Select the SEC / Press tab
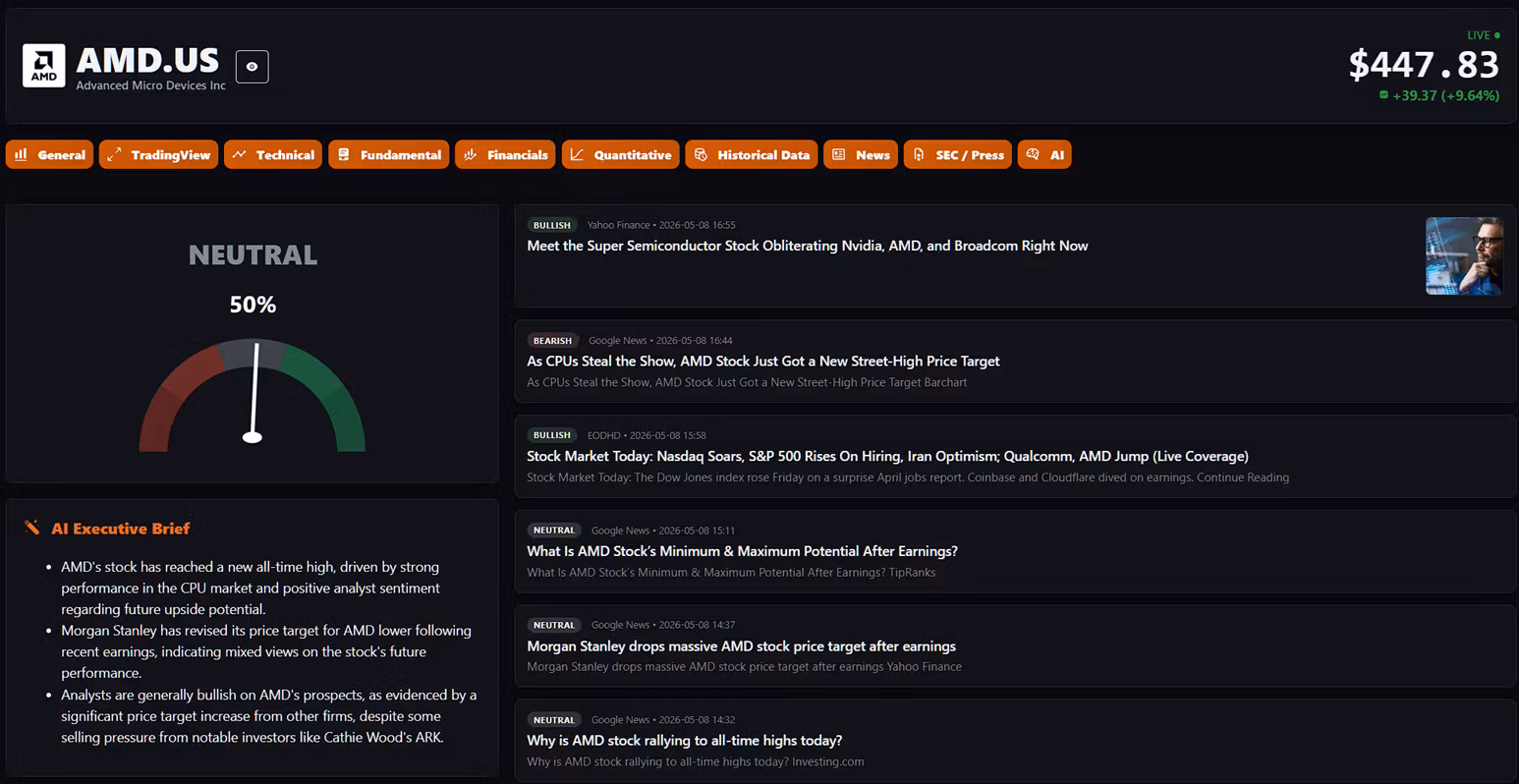 point(958,154)
